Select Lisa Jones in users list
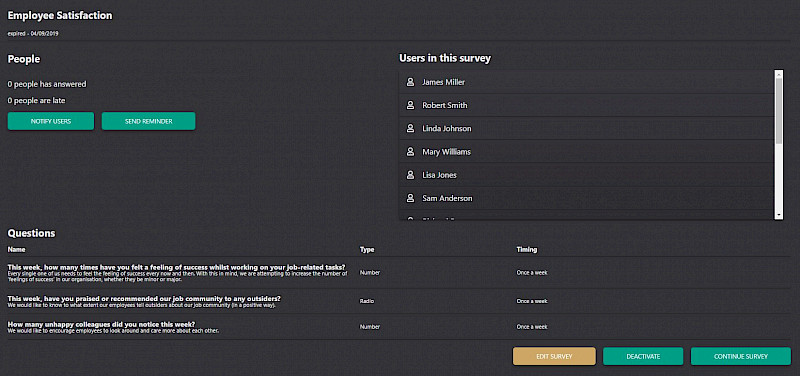The image size is (800, 376). [x=586, y=175]
